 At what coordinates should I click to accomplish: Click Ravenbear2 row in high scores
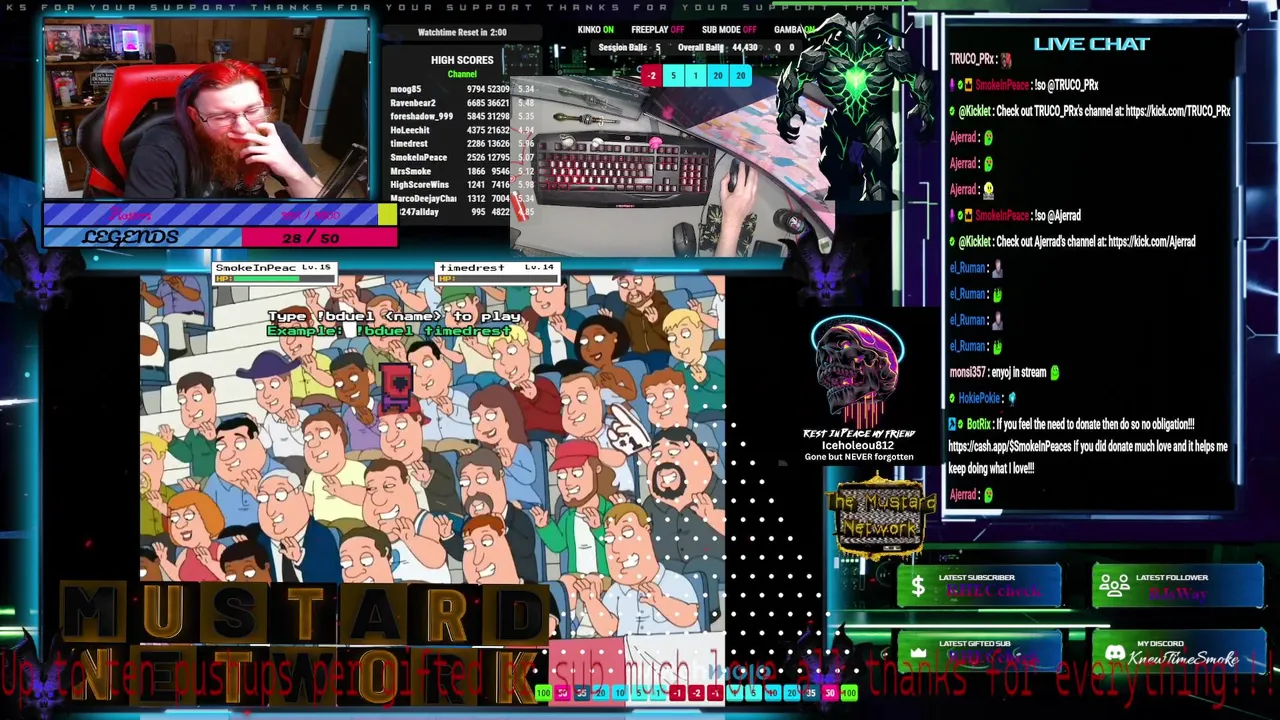(462, 103)
